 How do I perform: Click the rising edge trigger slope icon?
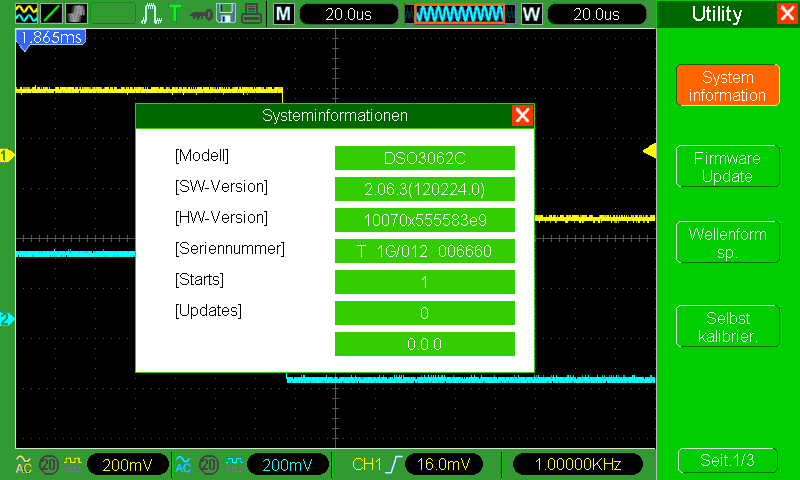point(393,464)
